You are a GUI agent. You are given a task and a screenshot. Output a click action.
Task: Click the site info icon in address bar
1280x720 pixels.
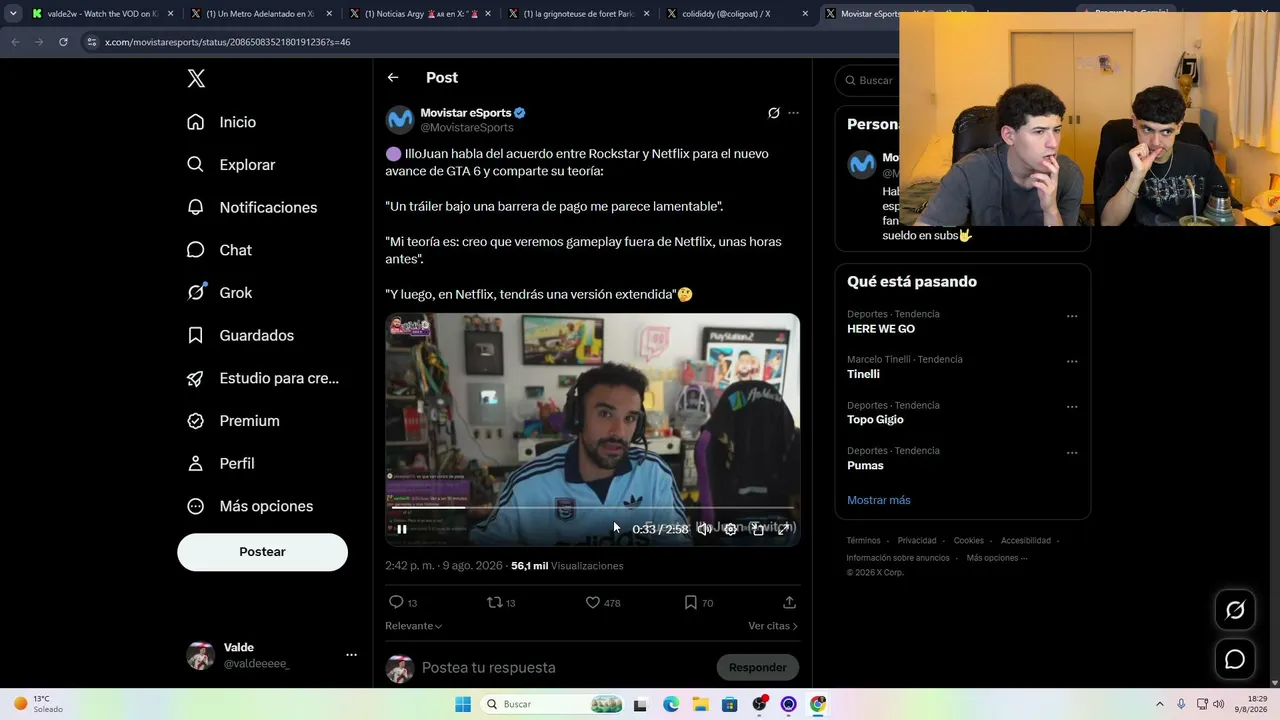point(92,42)
